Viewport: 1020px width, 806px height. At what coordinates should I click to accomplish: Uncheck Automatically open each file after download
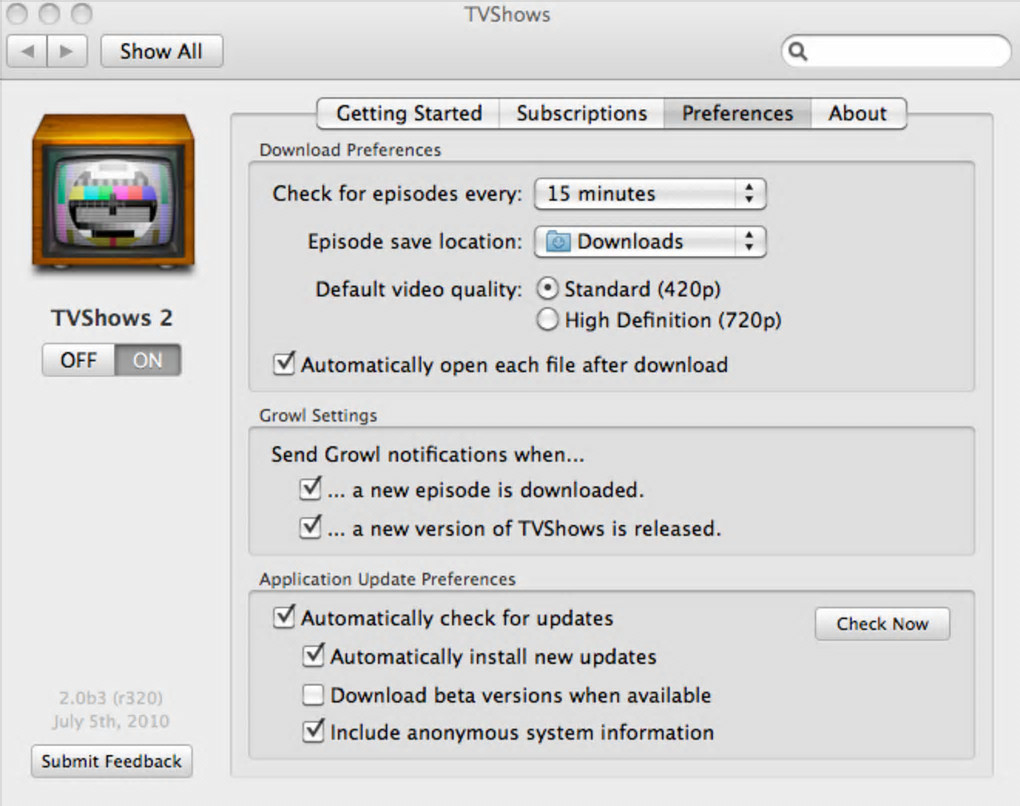(x=284, y=363)
